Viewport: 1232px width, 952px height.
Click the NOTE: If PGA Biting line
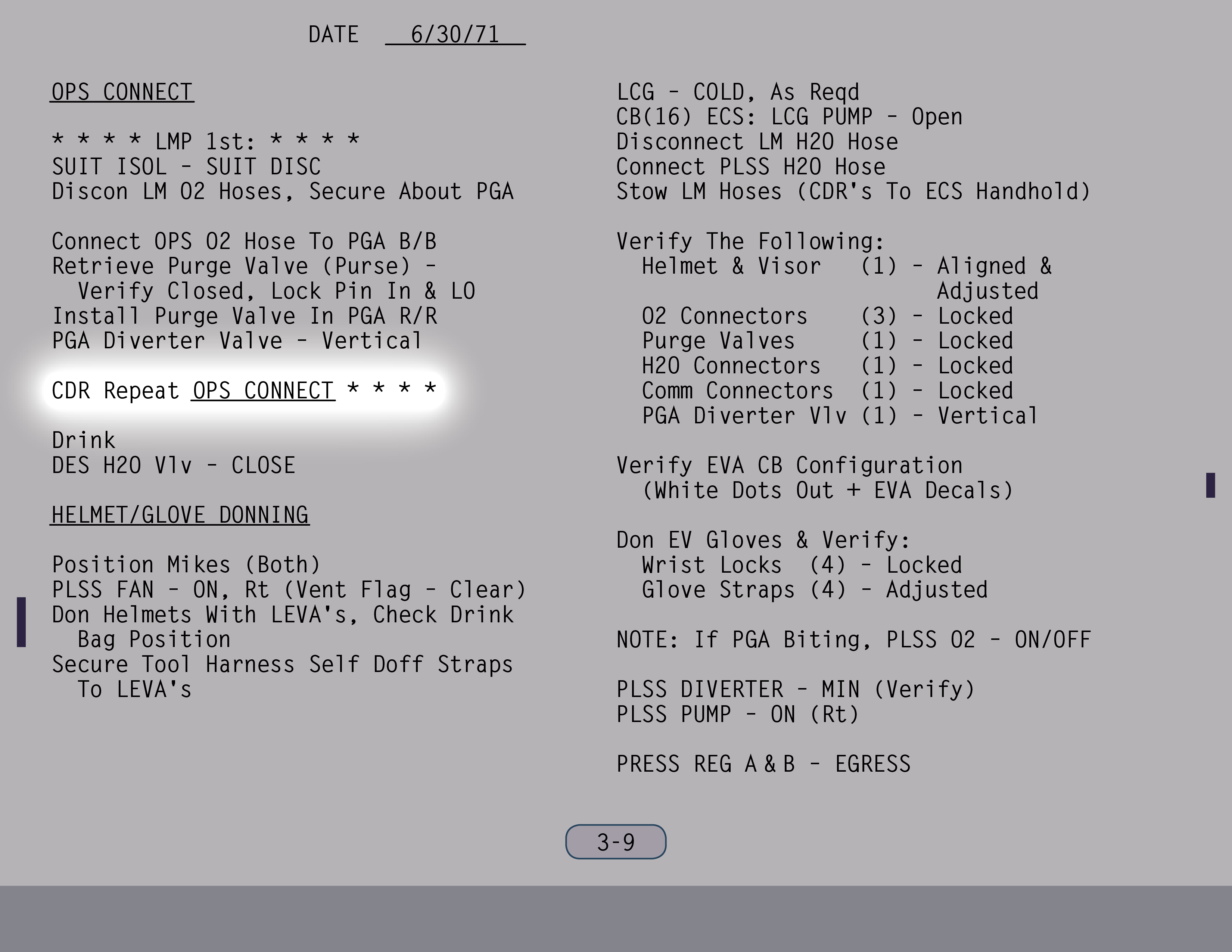pos(853,640)
